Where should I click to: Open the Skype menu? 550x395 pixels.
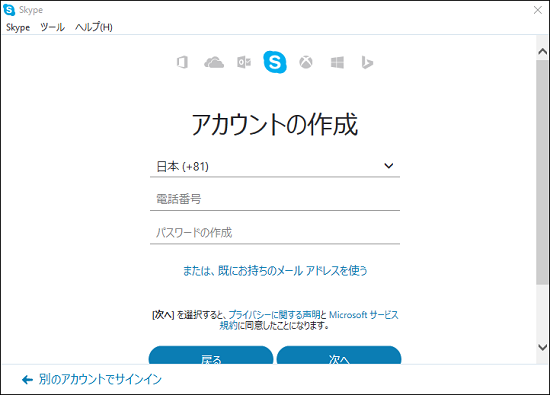tap(18, 27)
